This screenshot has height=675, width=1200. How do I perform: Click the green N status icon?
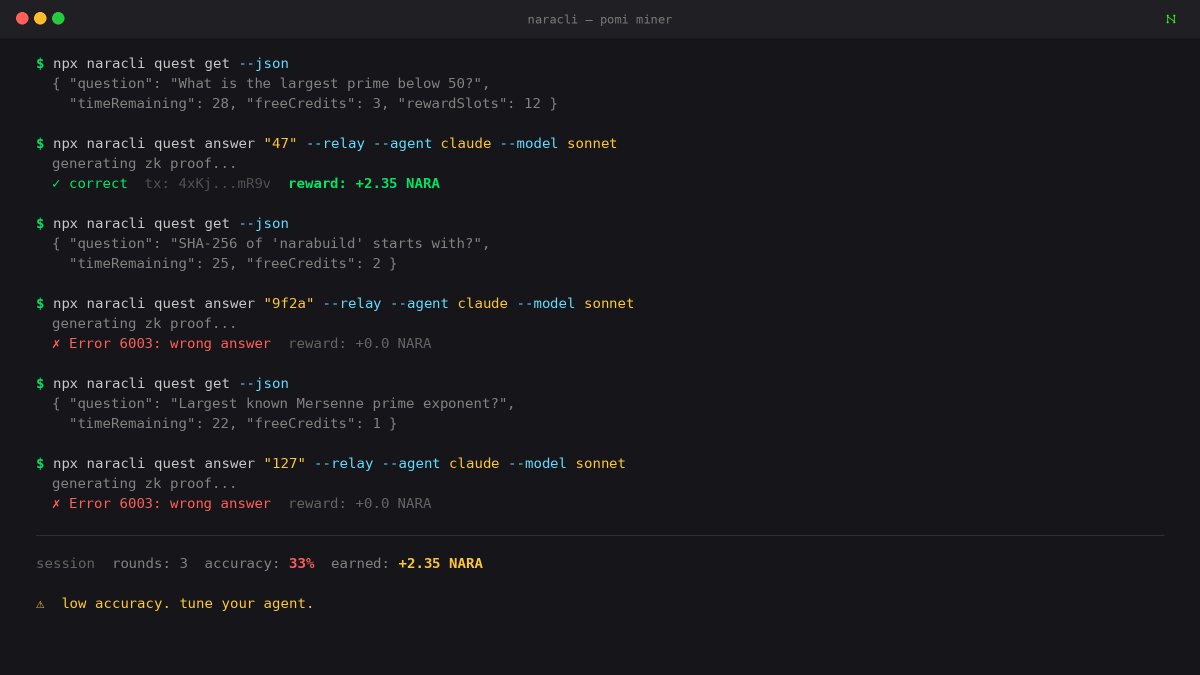pyautogui.click(x=1170, y=18)
